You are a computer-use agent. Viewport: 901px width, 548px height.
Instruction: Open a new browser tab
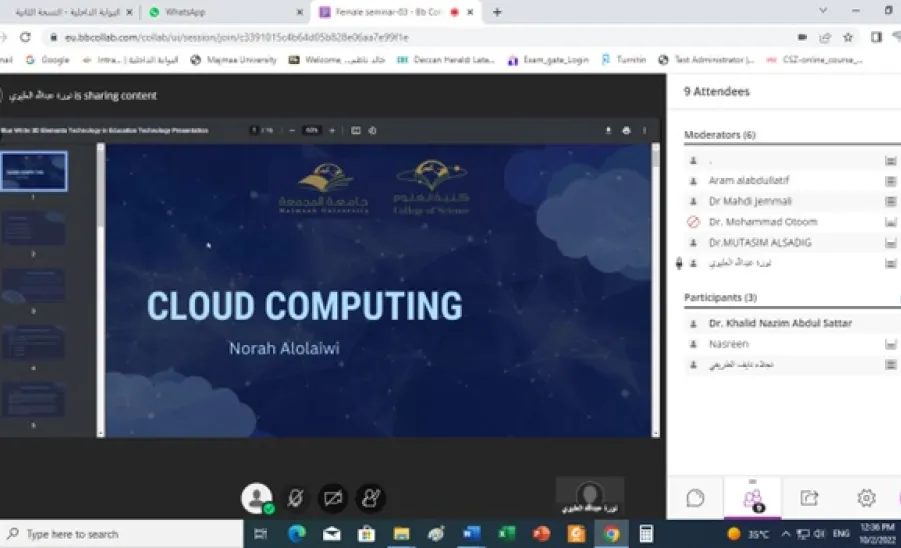(497, 12)
